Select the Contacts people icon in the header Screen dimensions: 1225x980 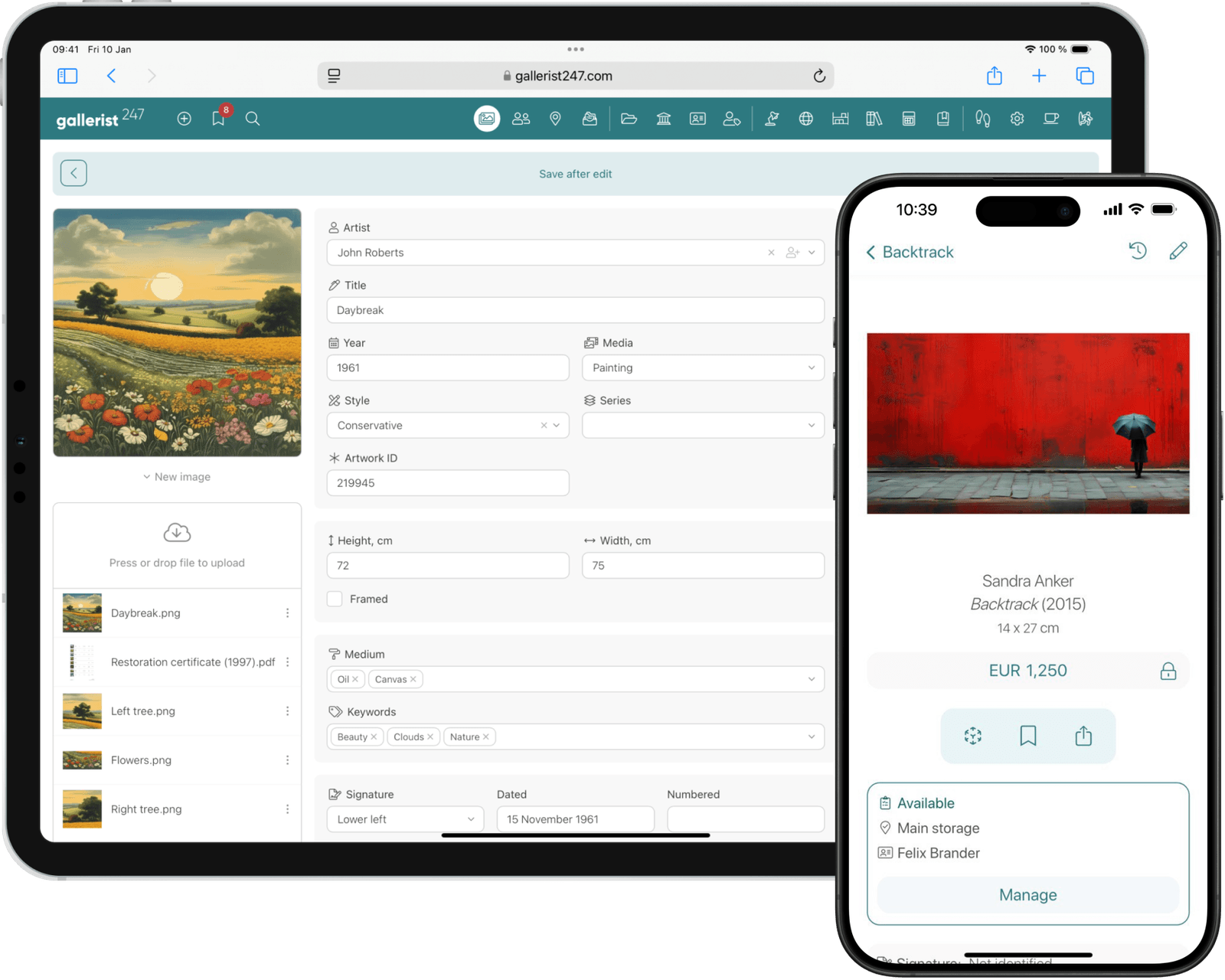[521, 119]
